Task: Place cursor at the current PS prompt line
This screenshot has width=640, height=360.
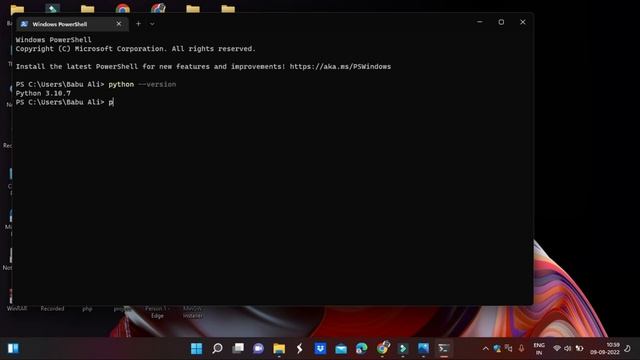Action: [64, 102]
